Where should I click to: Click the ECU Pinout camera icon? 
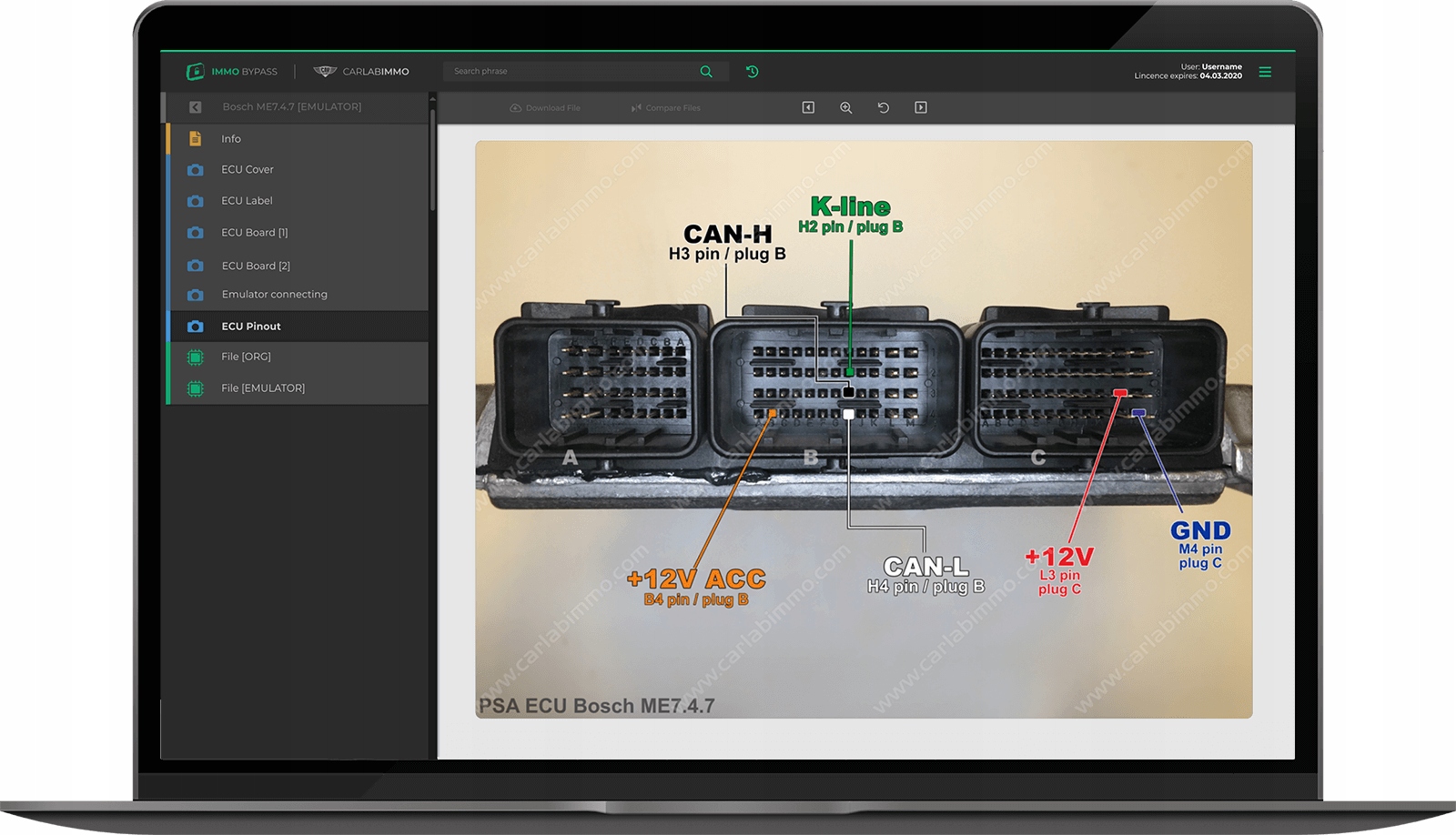click(195, 327)
